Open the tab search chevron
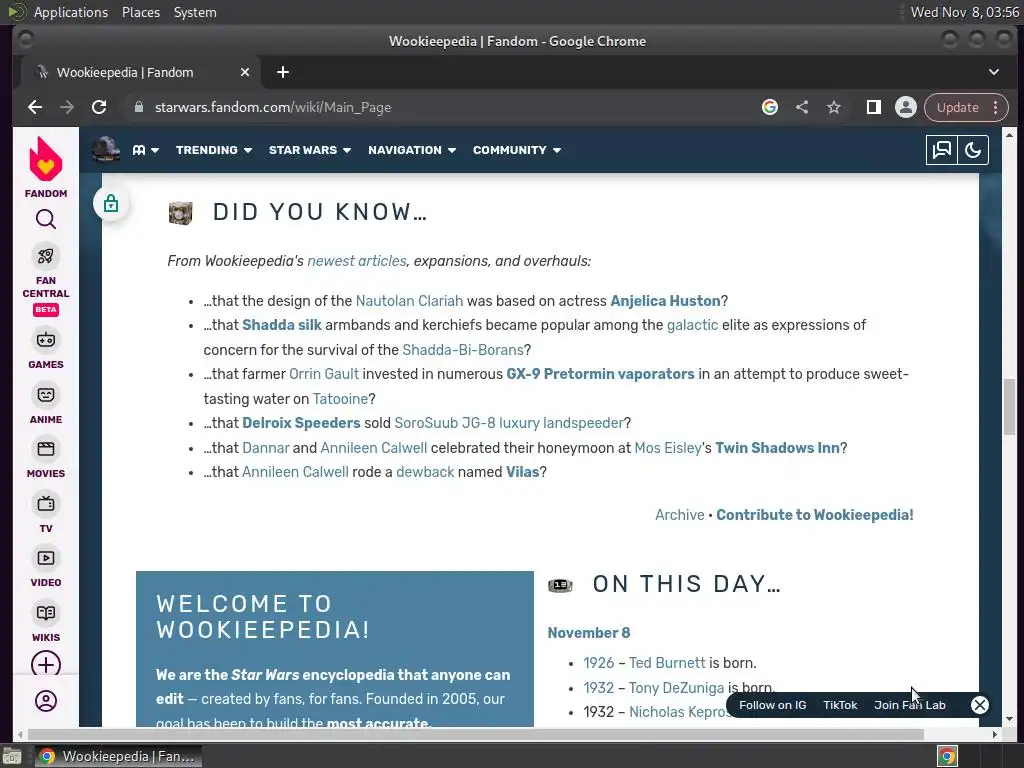The image size is (1024, 768). pyautogui.click(x=994, y=72)
